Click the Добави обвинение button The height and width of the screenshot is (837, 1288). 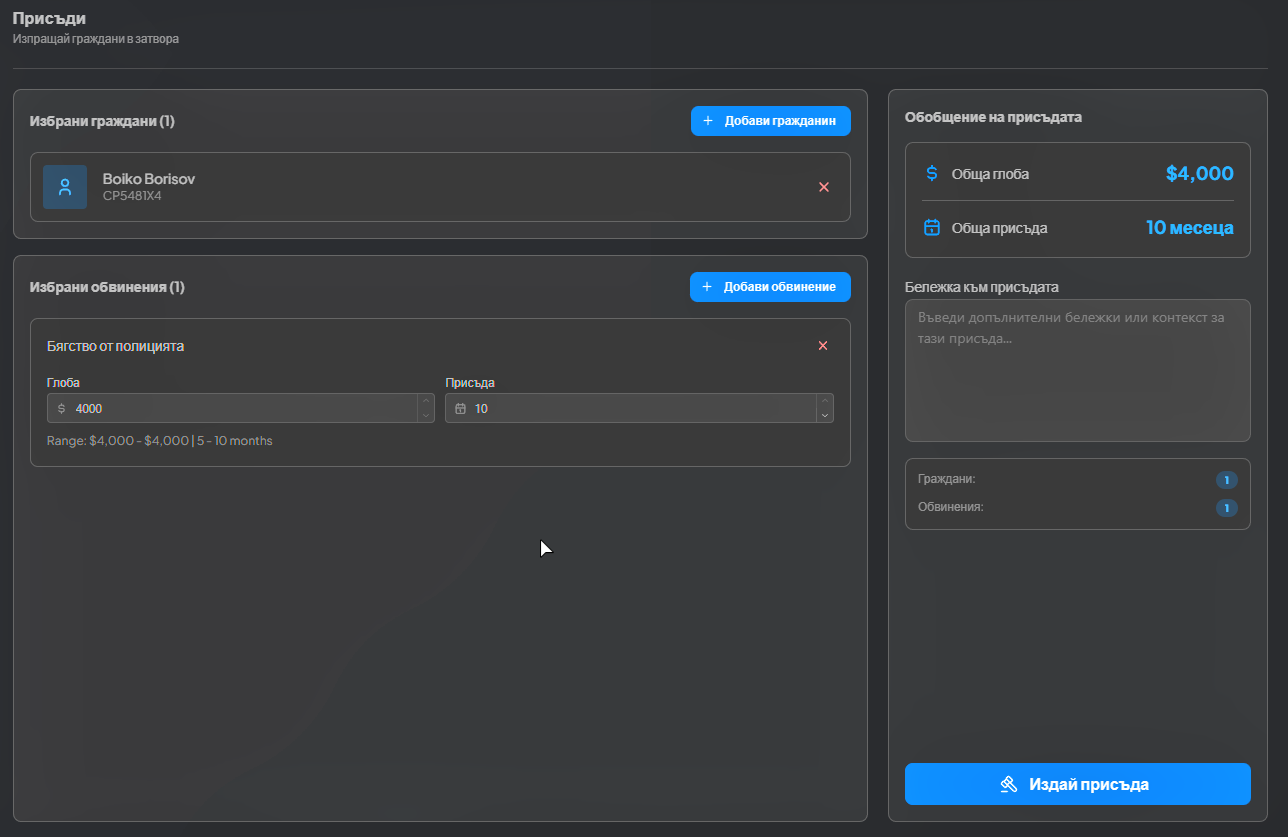tap(770, 287)
